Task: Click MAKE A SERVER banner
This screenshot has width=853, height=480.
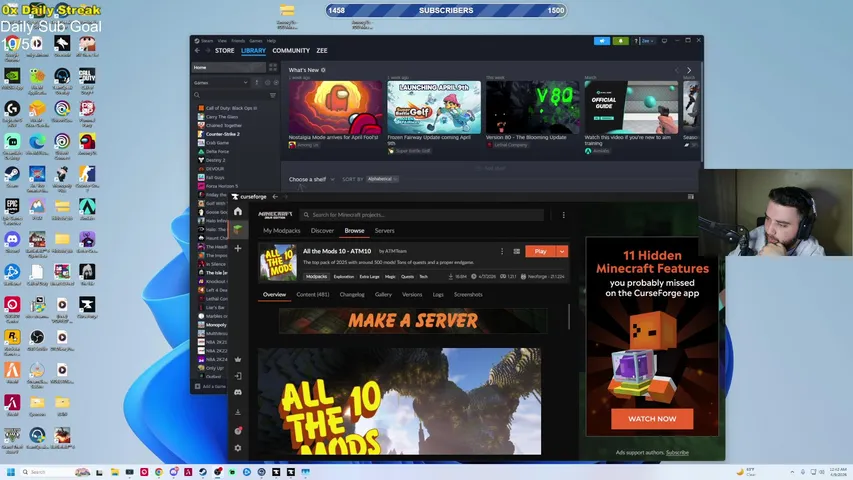Action: click(413, 321)
